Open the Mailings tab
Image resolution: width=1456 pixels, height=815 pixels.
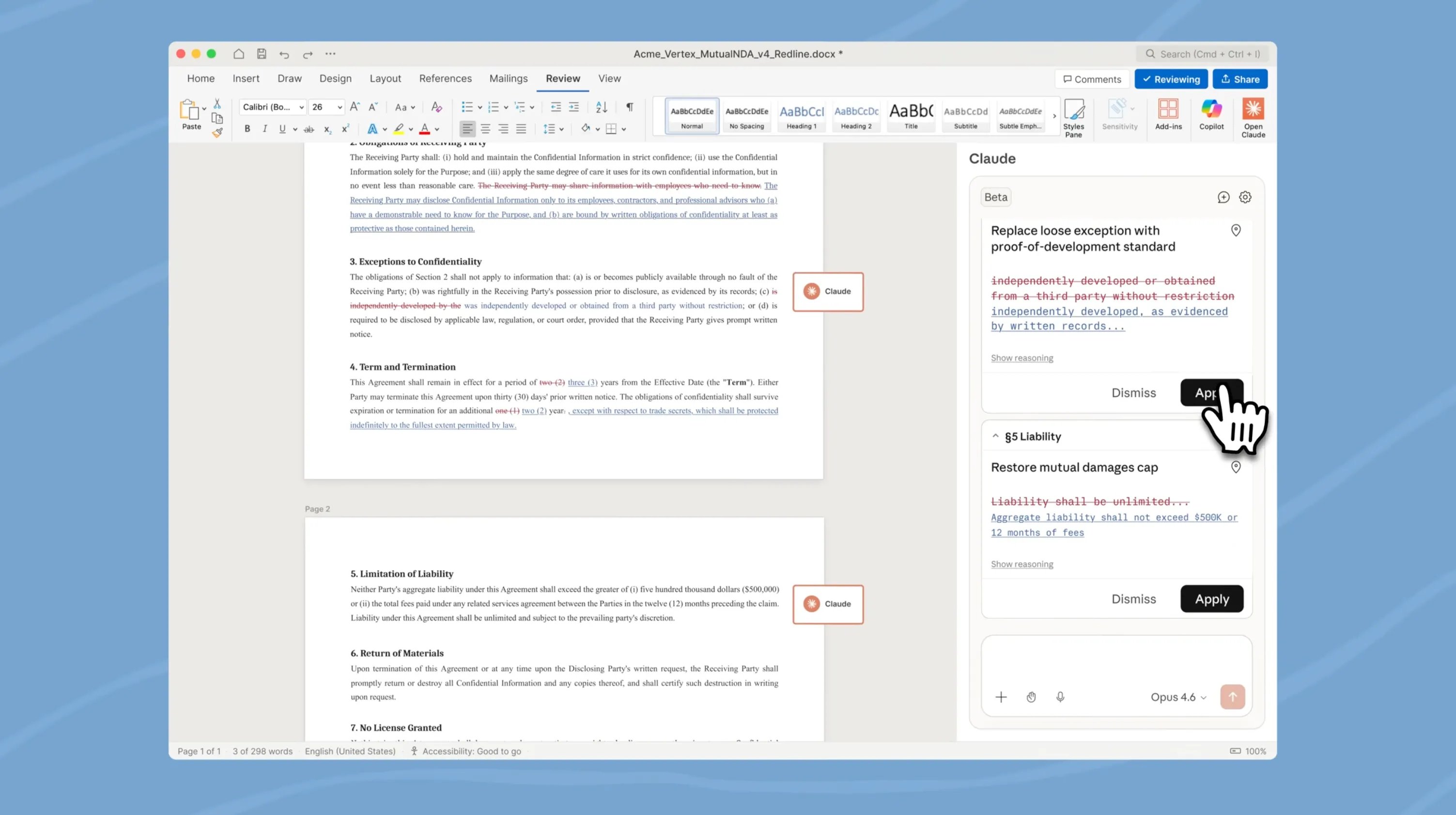508,78
